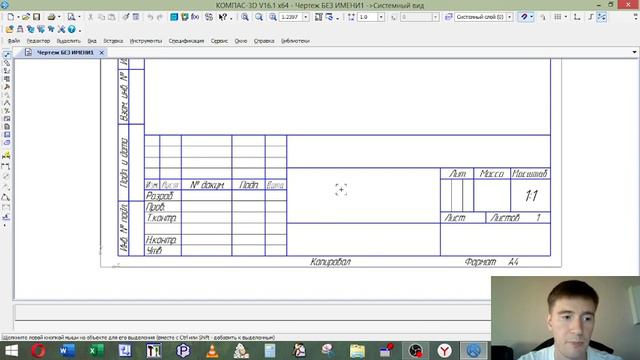The width and height of the screenshot is (640, 360).
Task: Click the blue help question-mark icon
Action: [71, 29]
